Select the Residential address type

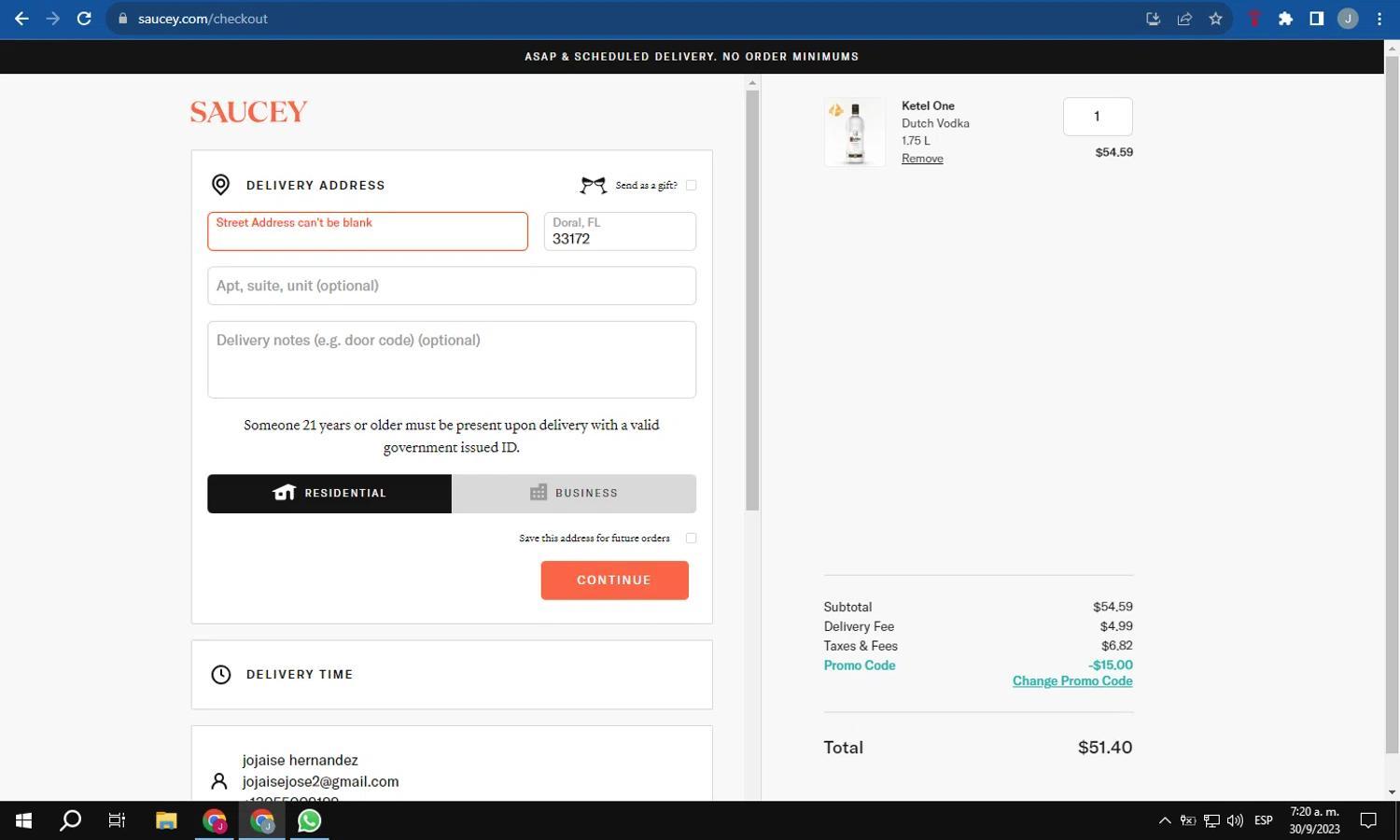(329, 493)
